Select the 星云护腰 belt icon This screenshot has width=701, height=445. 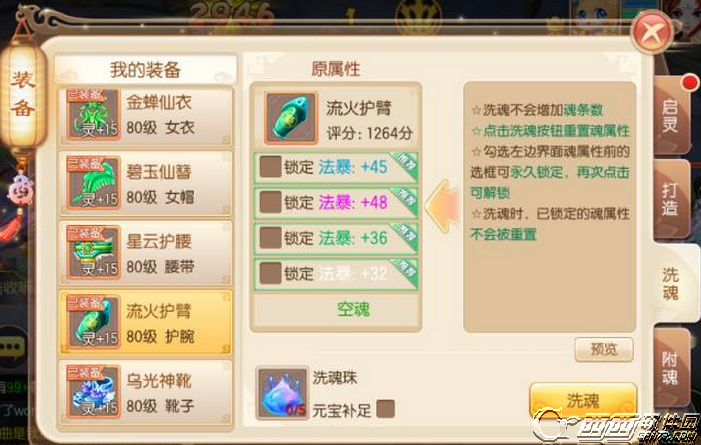(x=93, y=252)
